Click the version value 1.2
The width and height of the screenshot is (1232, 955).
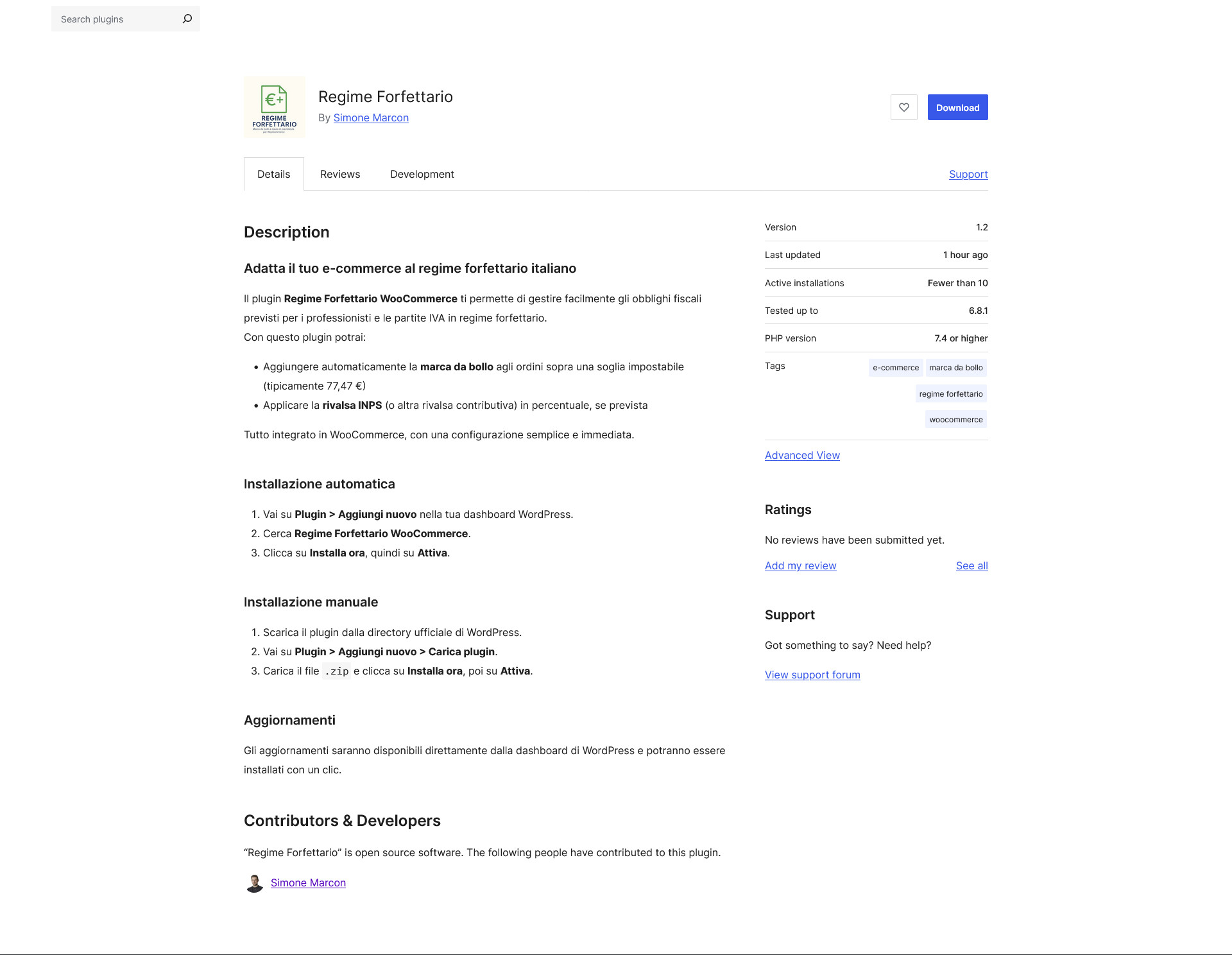(982, 227)
